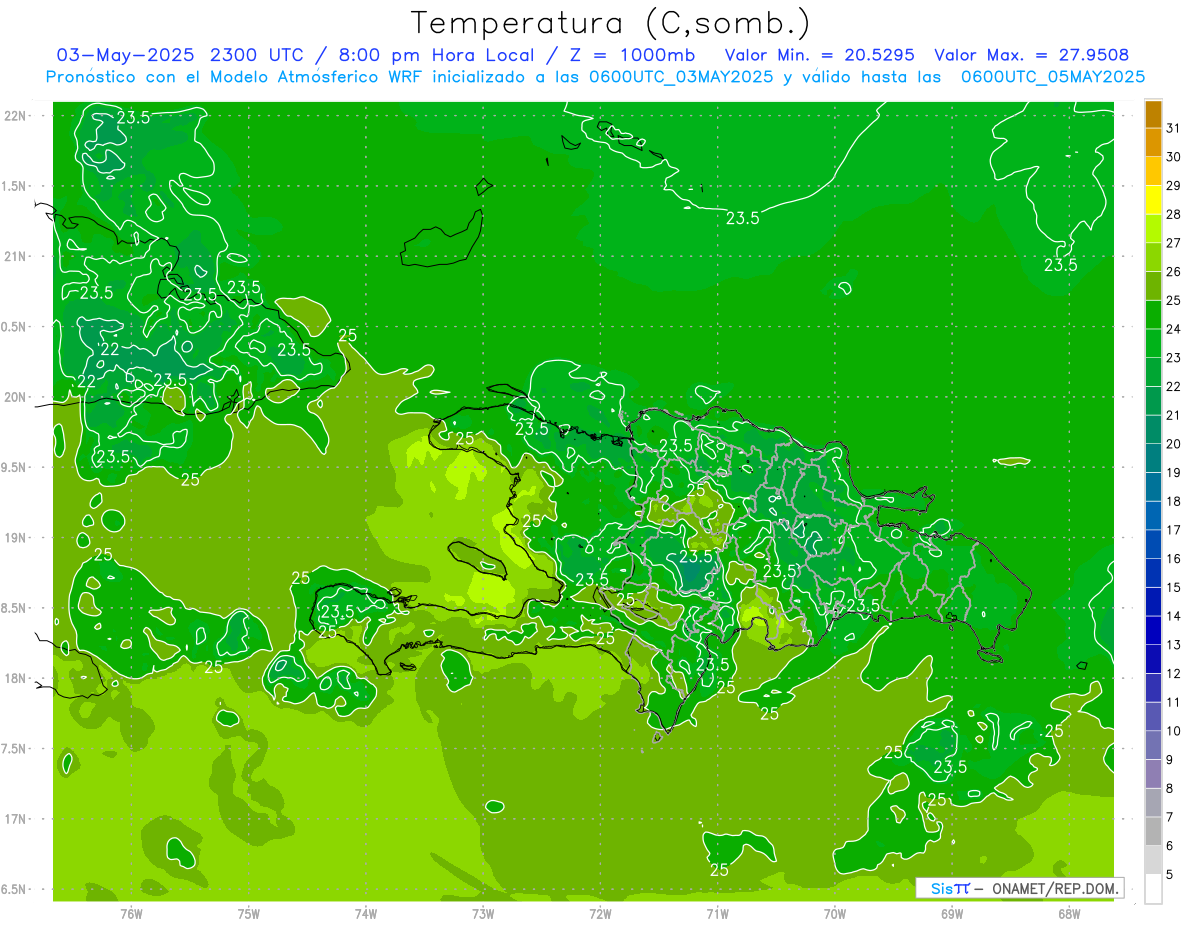Click the "72W" longitude axis label
Image resolution: width=1200 pixels, height=927 pixels.
600,913
